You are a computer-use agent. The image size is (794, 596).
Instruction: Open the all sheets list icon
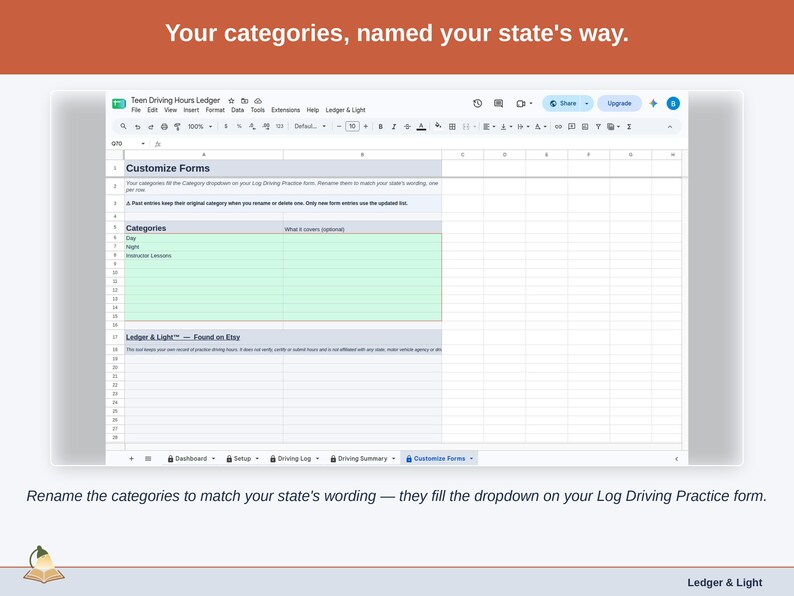pyautogui.click(x=148, y=458)
